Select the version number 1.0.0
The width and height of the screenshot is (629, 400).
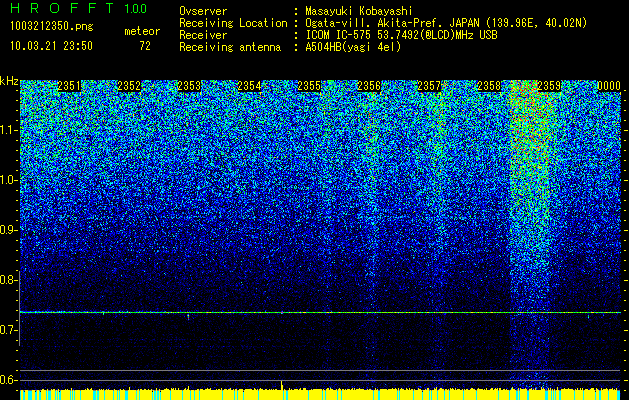click(x=136, y=8)
